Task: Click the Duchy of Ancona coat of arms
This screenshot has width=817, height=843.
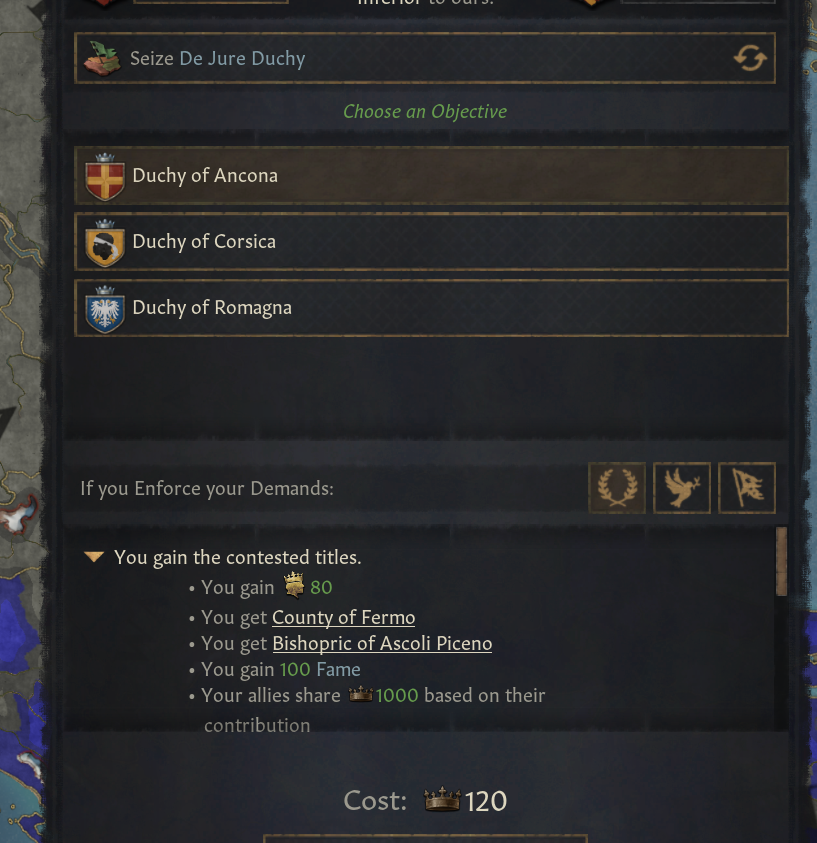Action: point(104,176)
